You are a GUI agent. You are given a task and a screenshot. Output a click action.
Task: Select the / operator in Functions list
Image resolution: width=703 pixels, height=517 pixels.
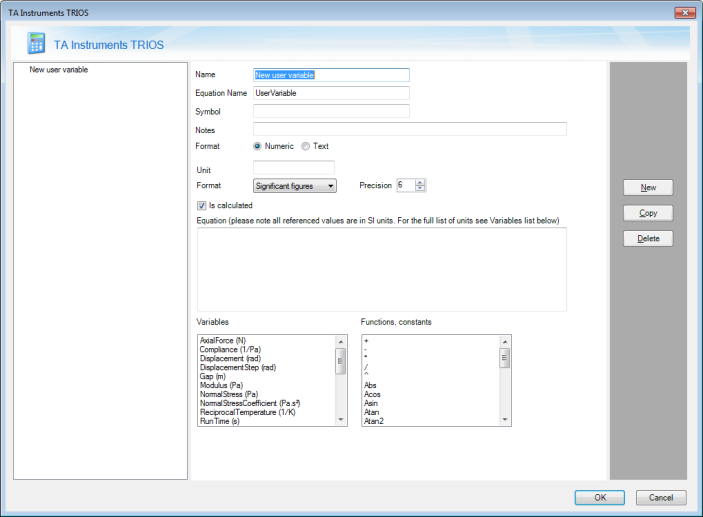click(x=366, y=367)
